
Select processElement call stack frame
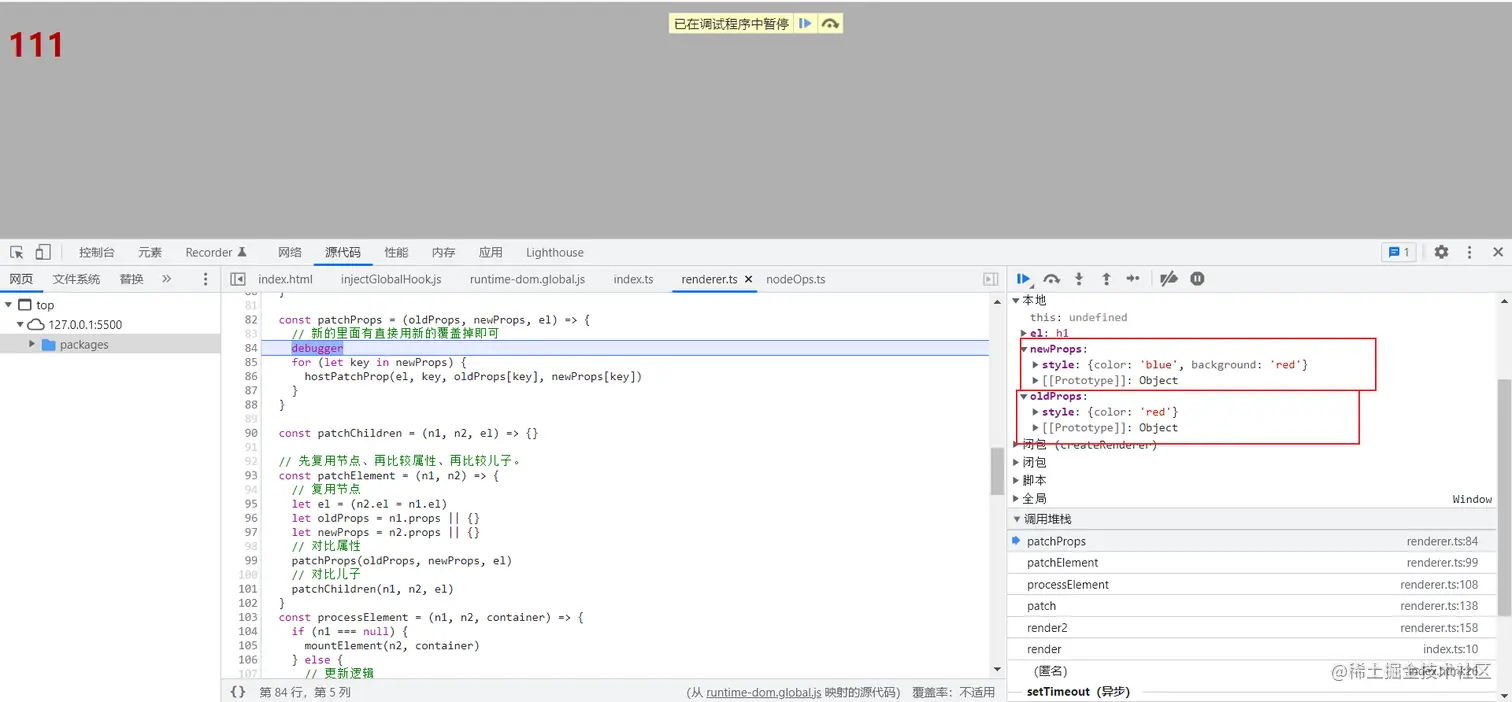point(1252,585)
